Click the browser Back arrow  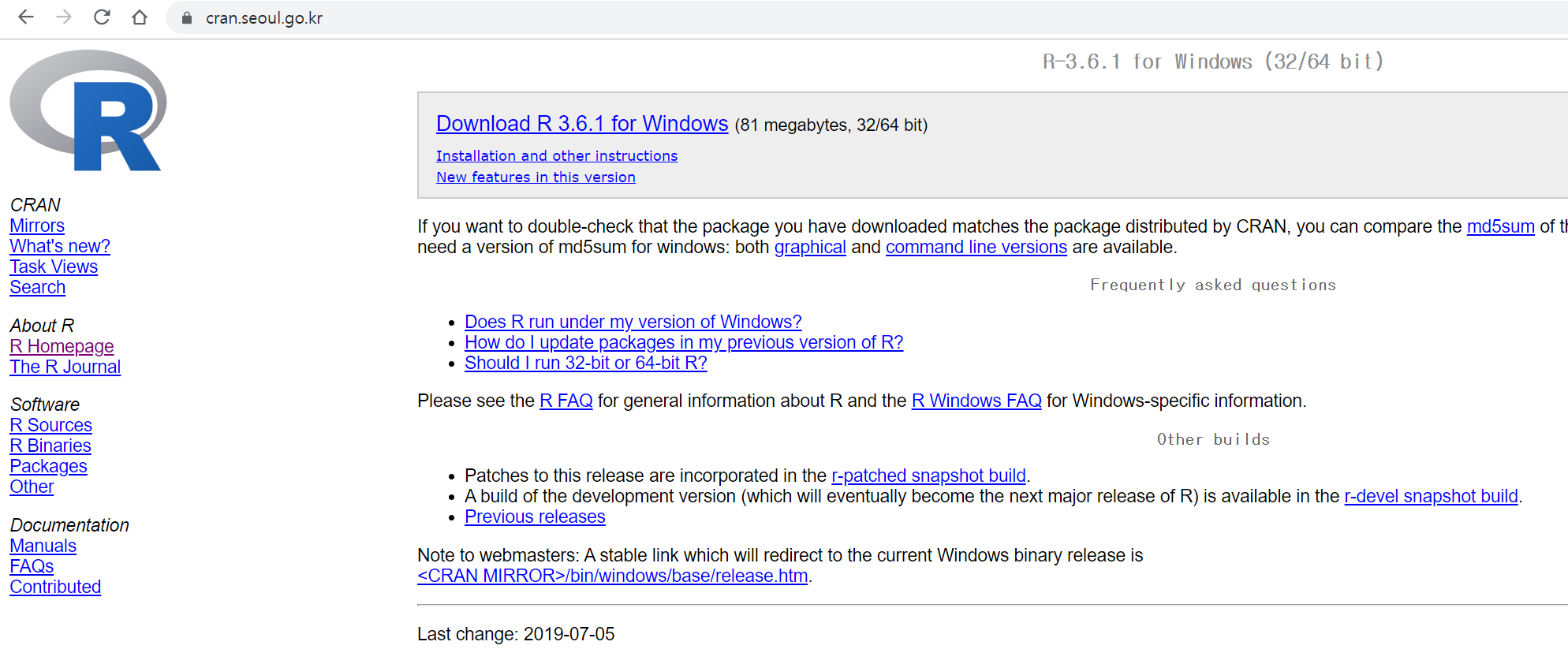click(26, 17)
